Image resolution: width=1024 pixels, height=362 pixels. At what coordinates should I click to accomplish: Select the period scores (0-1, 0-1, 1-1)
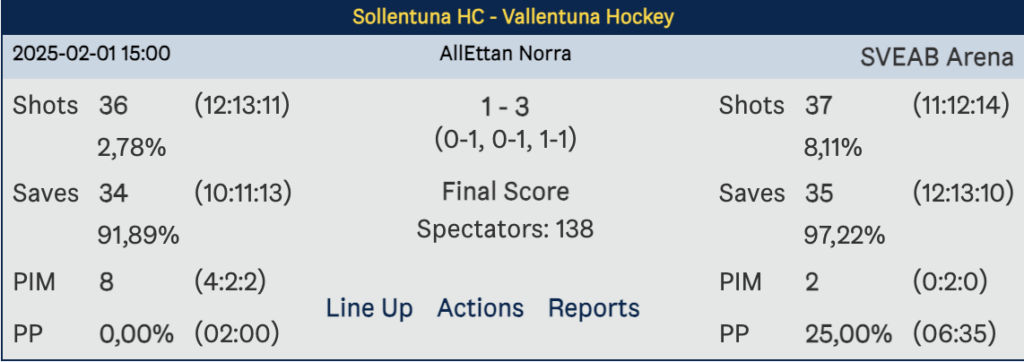tap(505, 139)
